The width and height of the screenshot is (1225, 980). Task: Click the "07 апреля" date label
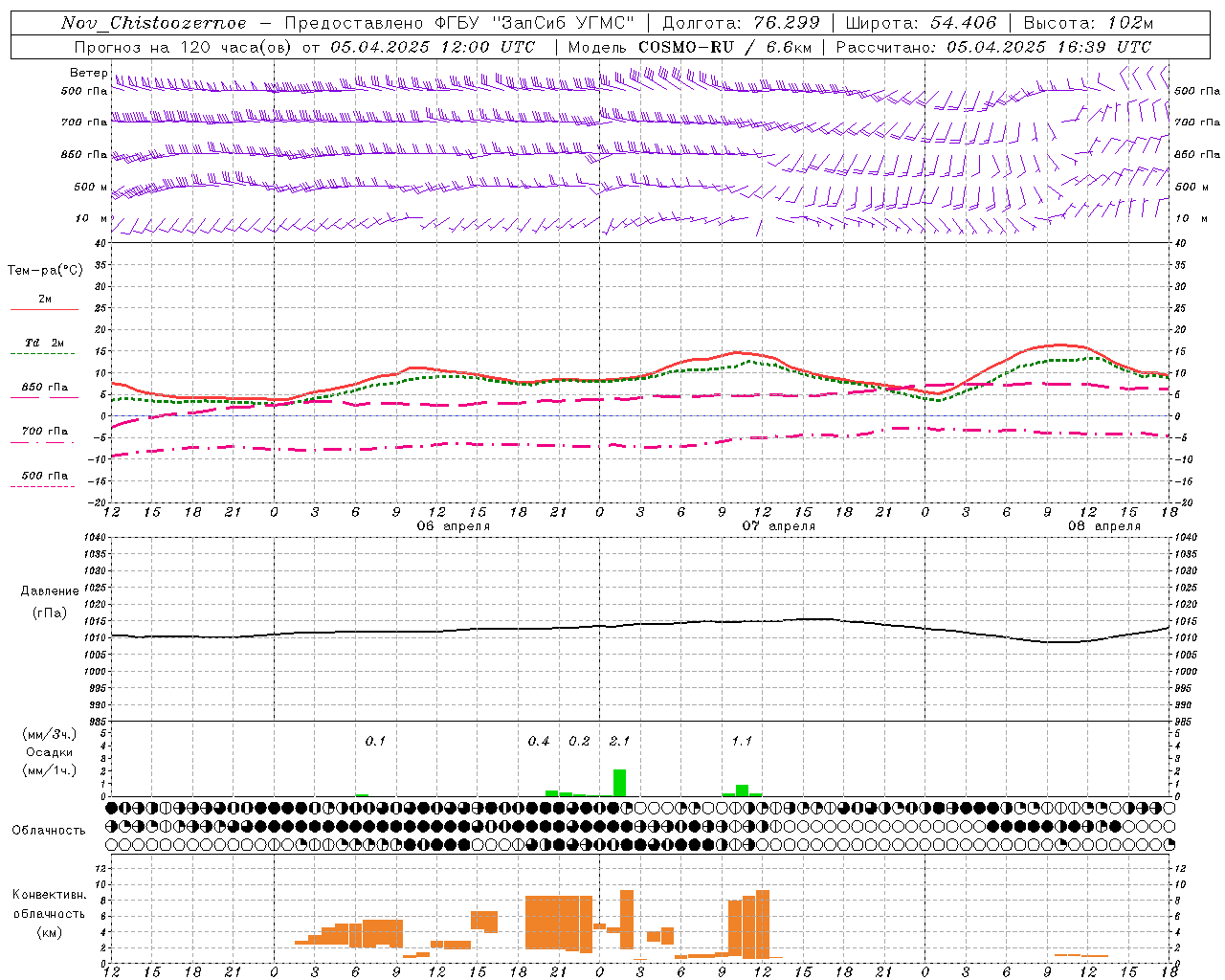click(x=779, y=526)
